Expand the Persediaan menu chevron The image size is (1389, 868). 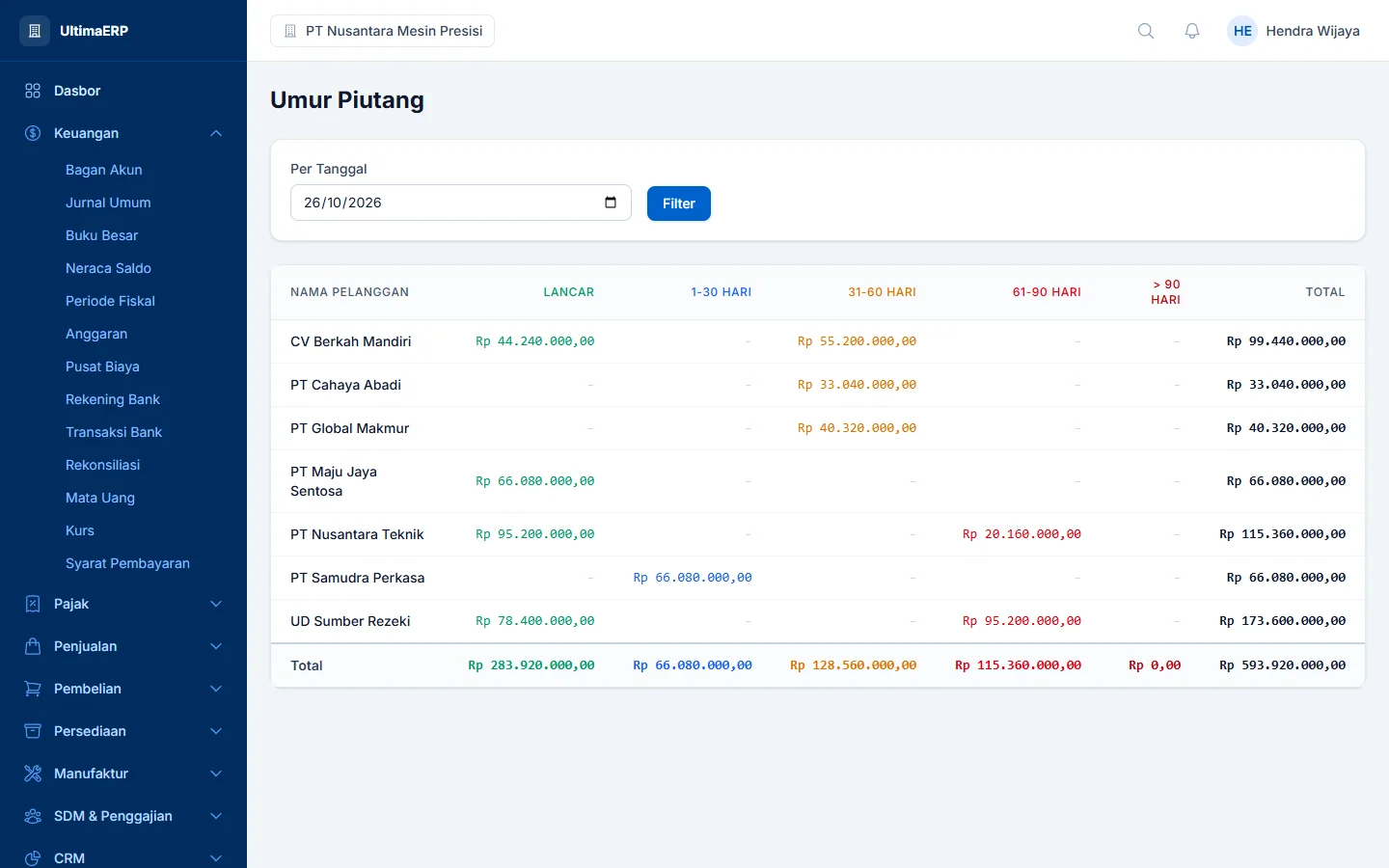tap(216, 731)
